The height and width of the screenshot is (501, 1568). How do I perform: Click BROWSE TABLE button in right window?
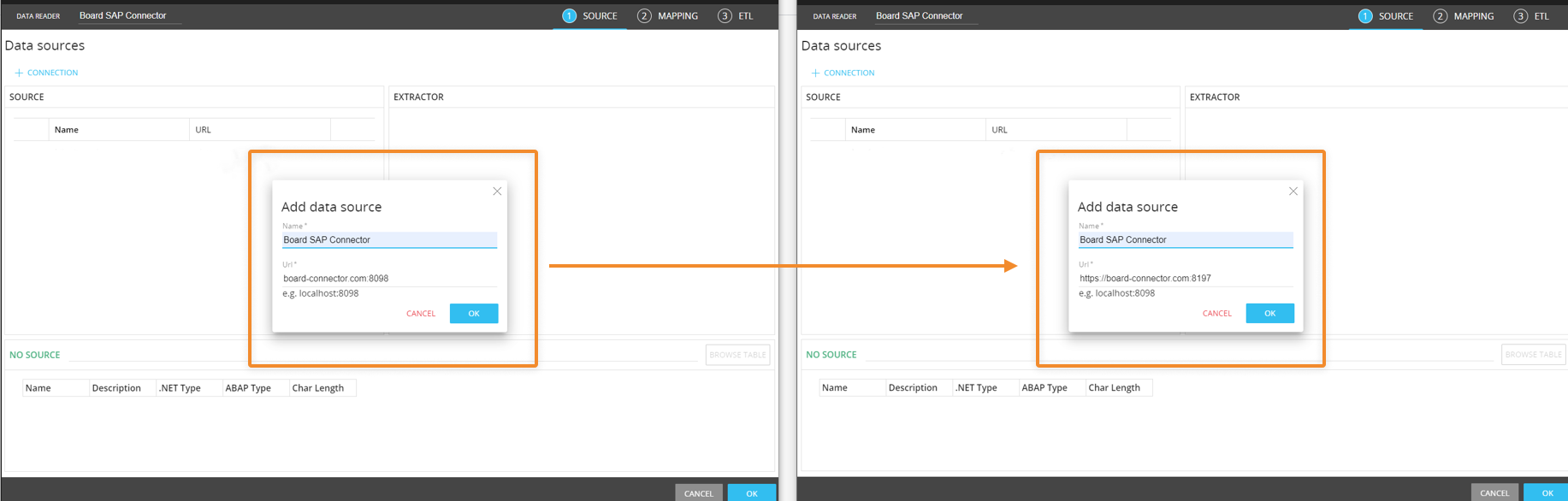pyautogui.click(x=1534, y=355)
